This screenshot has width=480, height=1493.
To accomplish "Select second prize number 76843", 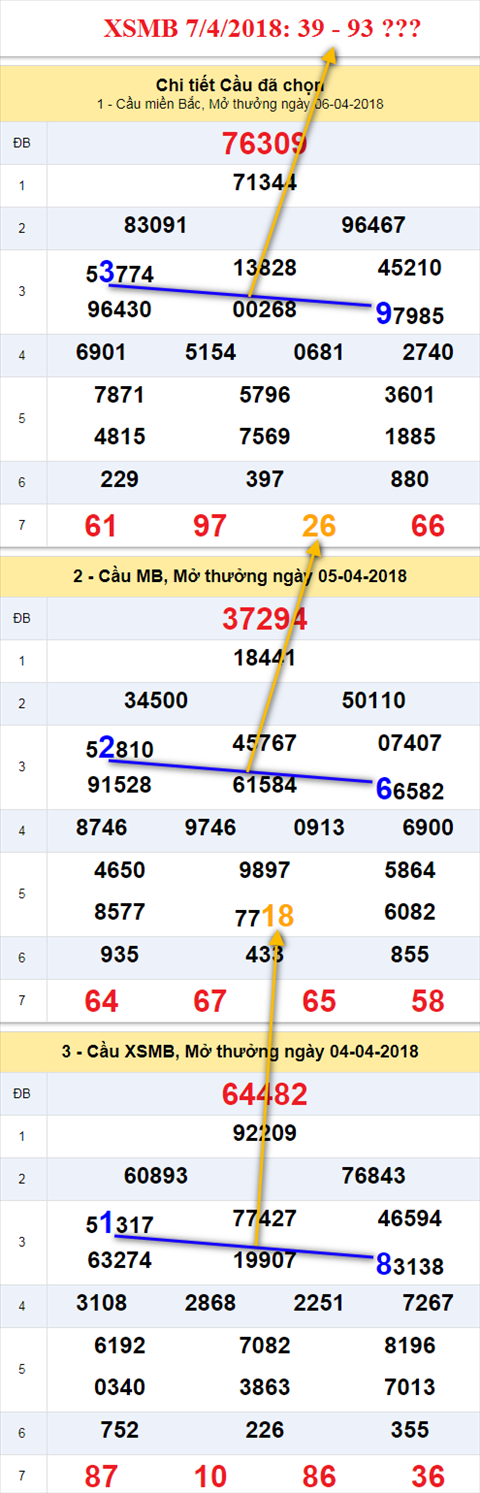I will tap(373, 1176).
